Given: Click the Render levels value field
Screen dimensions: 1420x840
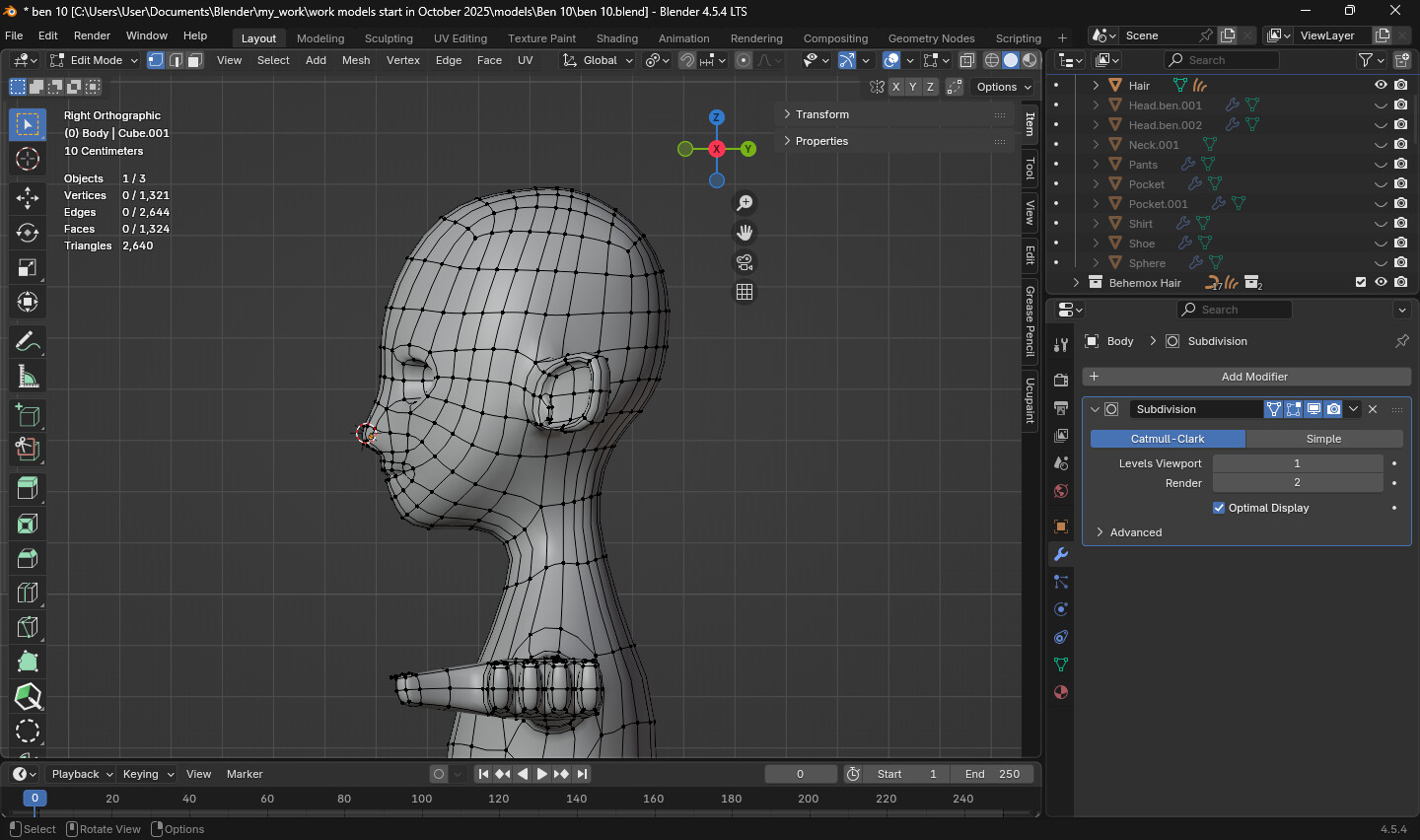Looking at the screenshot, I should coord(1297,483).
